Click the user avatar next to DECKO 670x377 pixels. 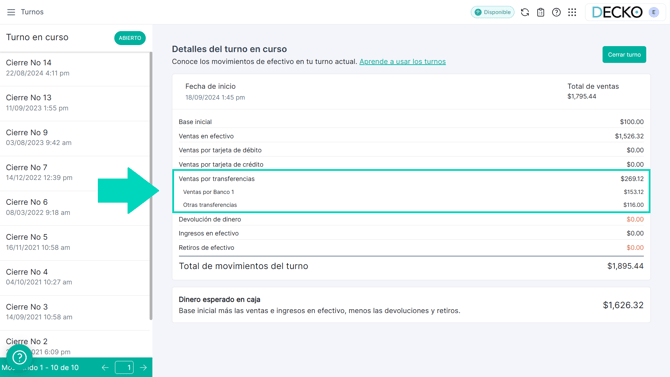tap(653, 12)
